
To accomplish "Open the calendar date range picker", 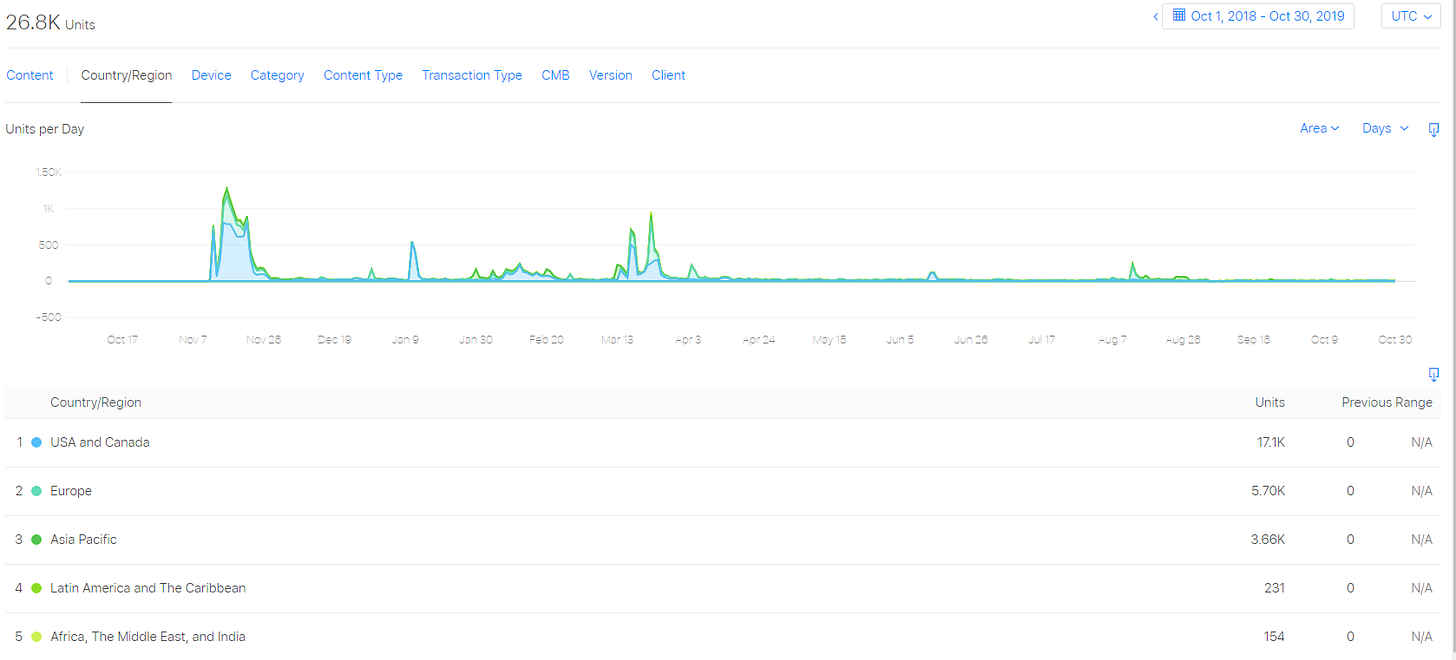I will tap(1258, 16).
